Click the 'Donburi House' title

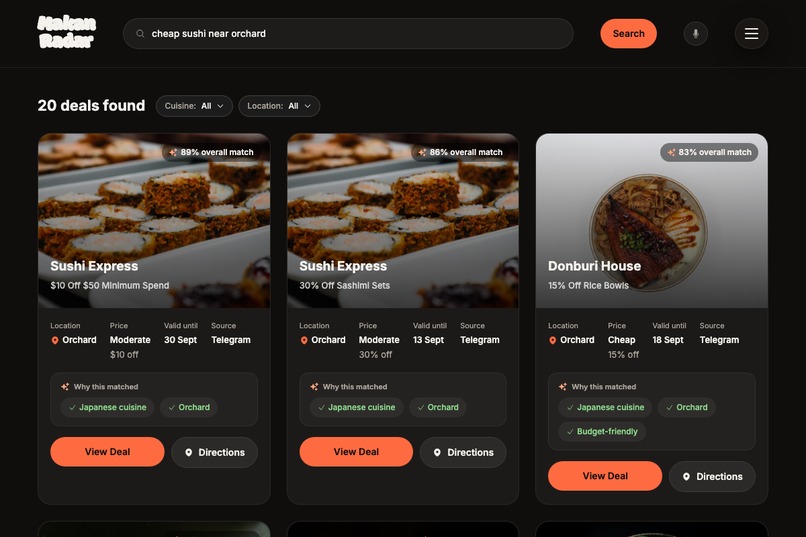[594, 266]
